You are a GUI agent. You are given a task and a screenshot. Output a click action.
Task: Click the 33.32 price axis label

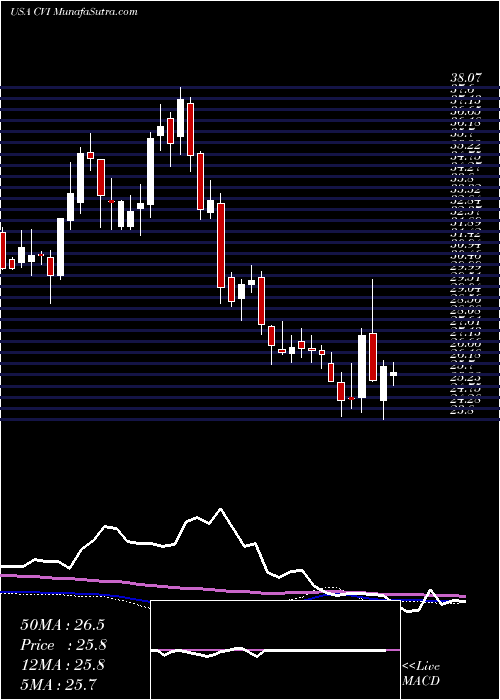tap(465, 190)
